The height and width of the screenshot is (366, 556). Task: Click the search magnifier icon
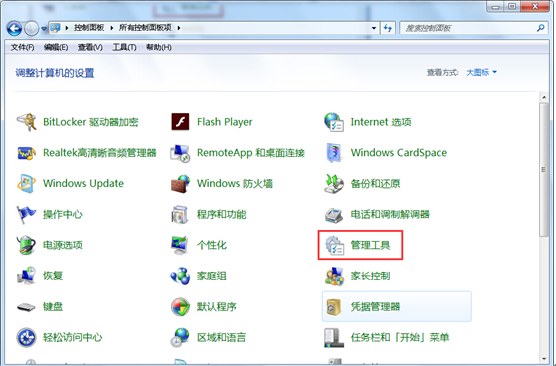coord(540,28)
